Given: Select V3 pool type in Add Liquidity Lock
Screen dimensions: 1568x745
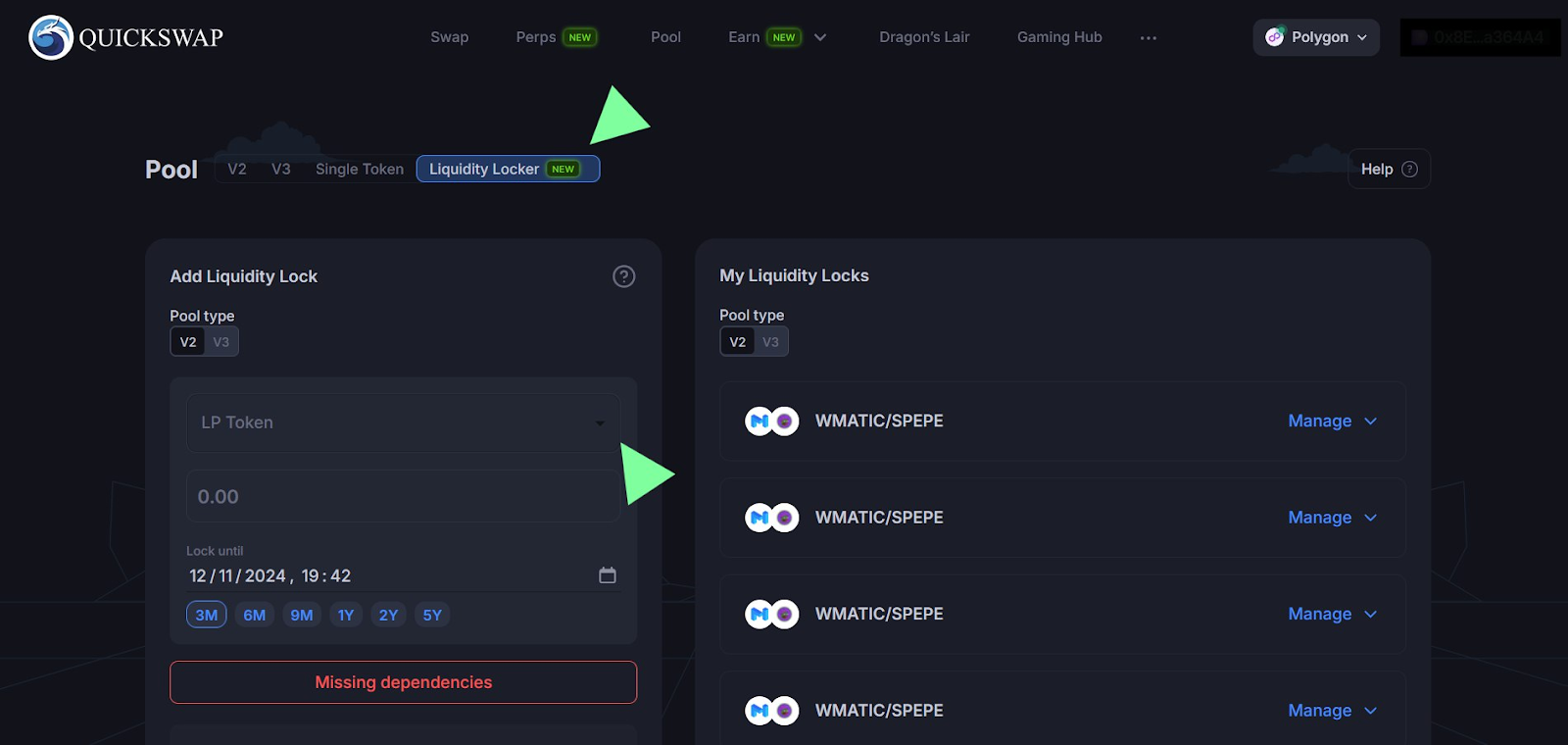Looking at the screenshot, I should click(221, 342).
